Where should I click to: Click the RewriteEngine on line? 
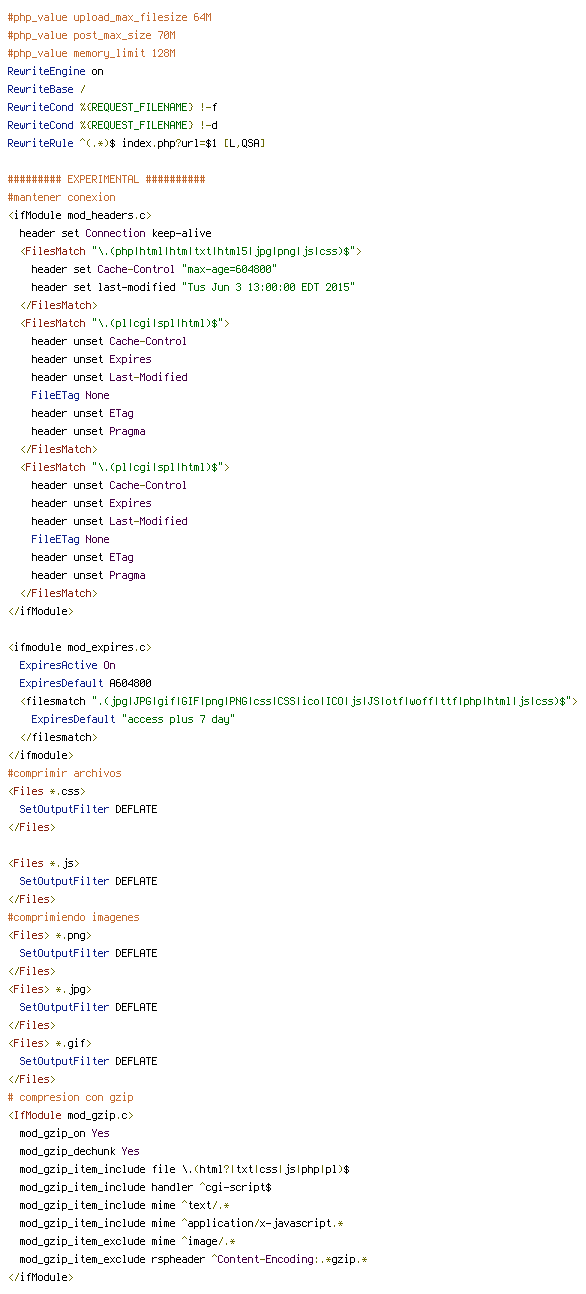pos(55,71)
